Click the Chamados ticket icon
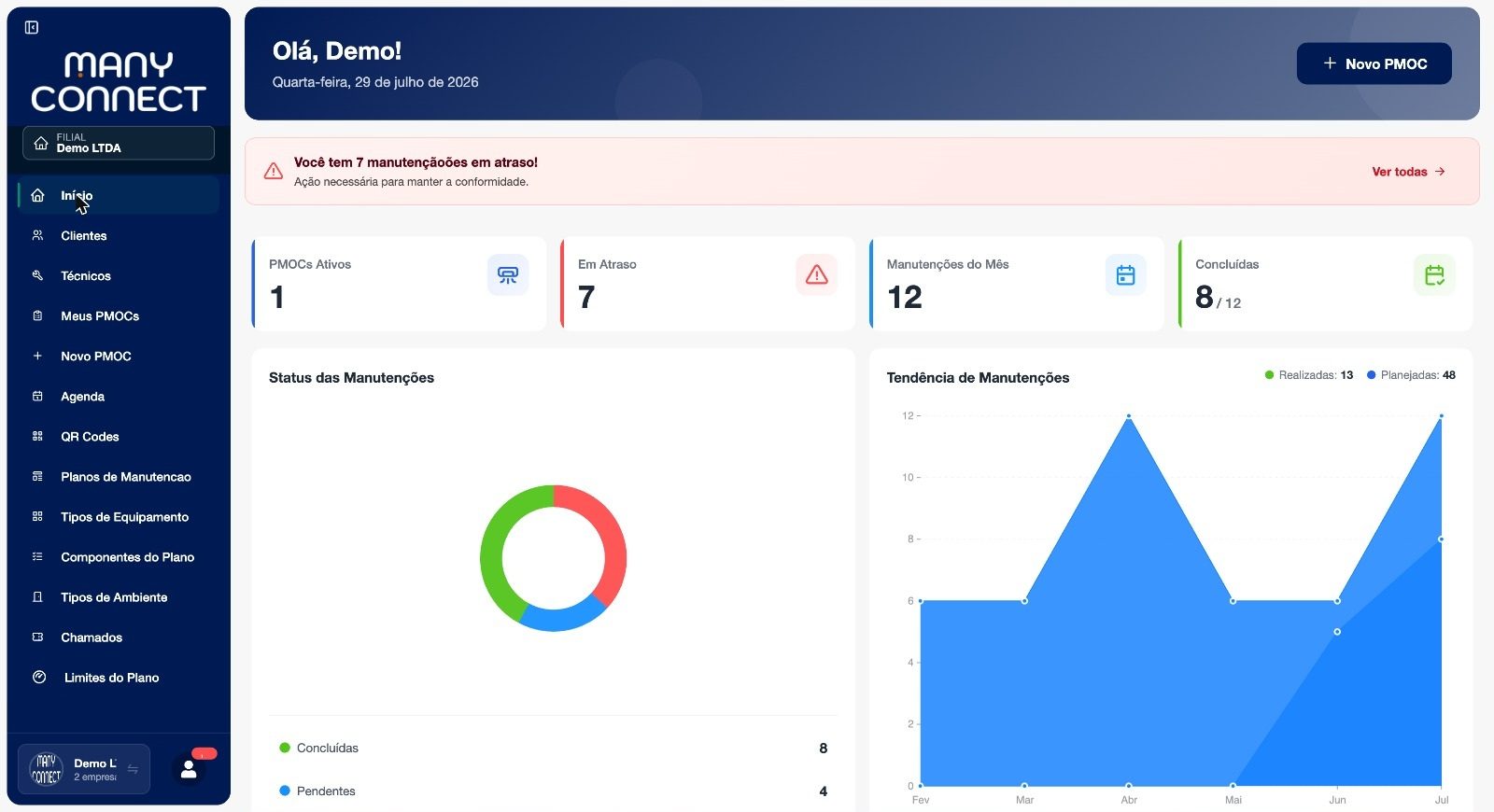 [x=37, y=637]
